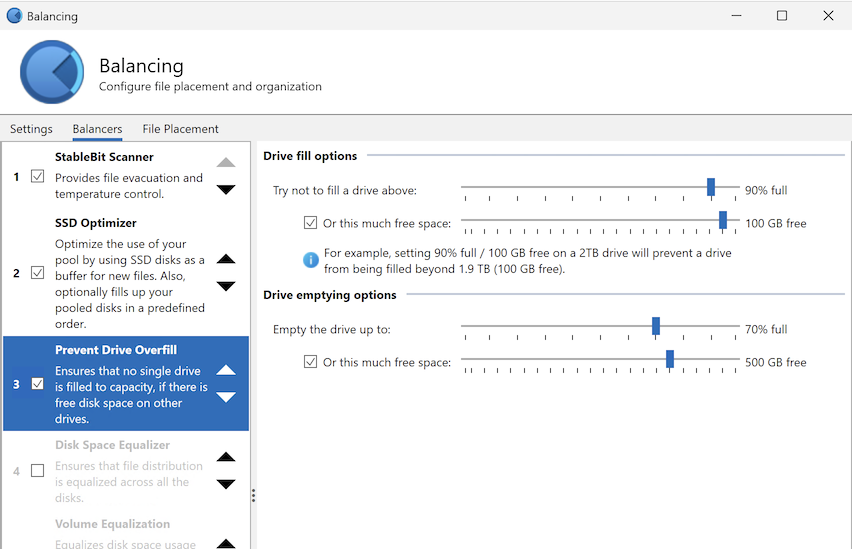852x549 pixels.
Task: Click the 'Drive fill options' heading
Action: point(310,156)
